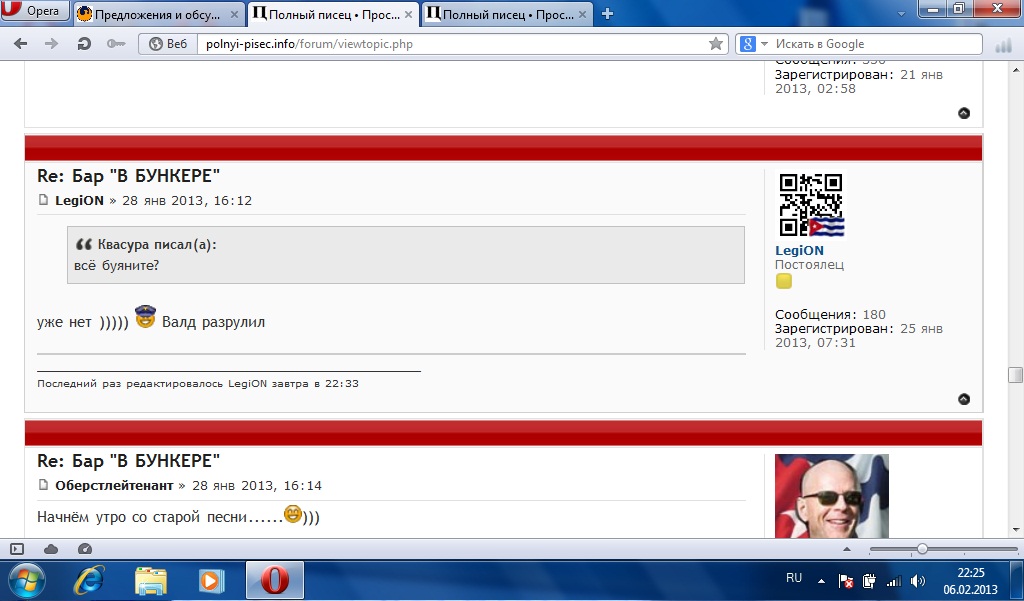Image resolution: width=1024 pixels, height=601 pixels.
Task: Switch the RU input language indicator
Action: tap(794, 578)
